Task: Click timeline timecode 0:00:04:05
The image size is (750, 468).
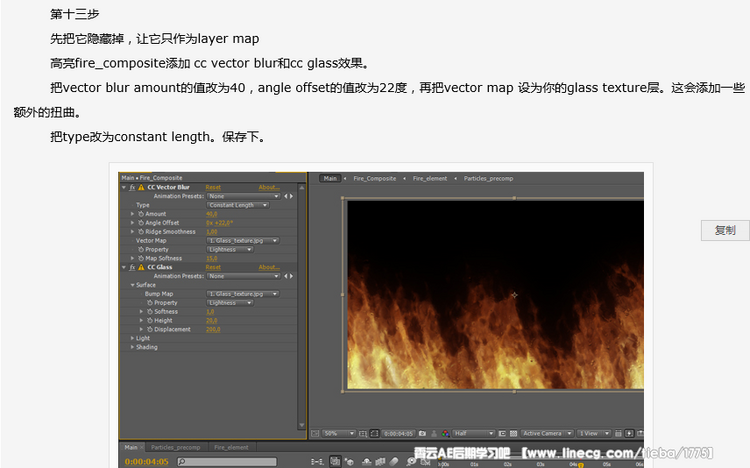Action: (146, 462)
